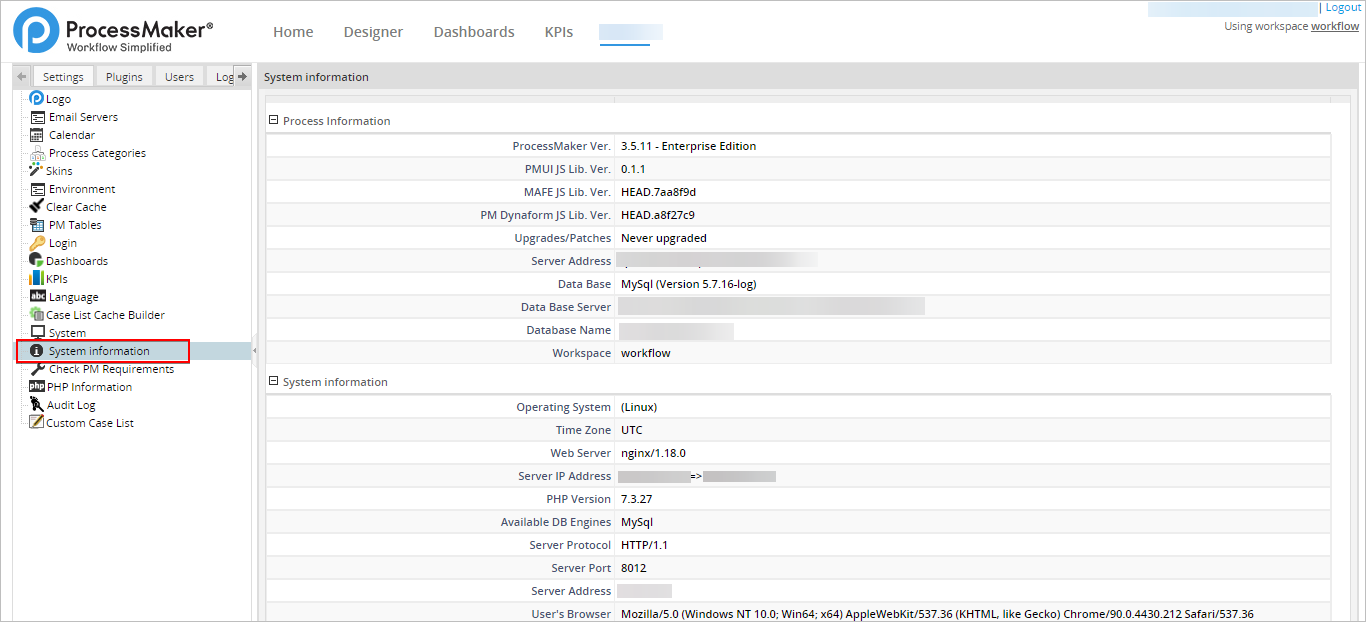
Task: Click the PHP Information icon
Action: click(37, 387)
